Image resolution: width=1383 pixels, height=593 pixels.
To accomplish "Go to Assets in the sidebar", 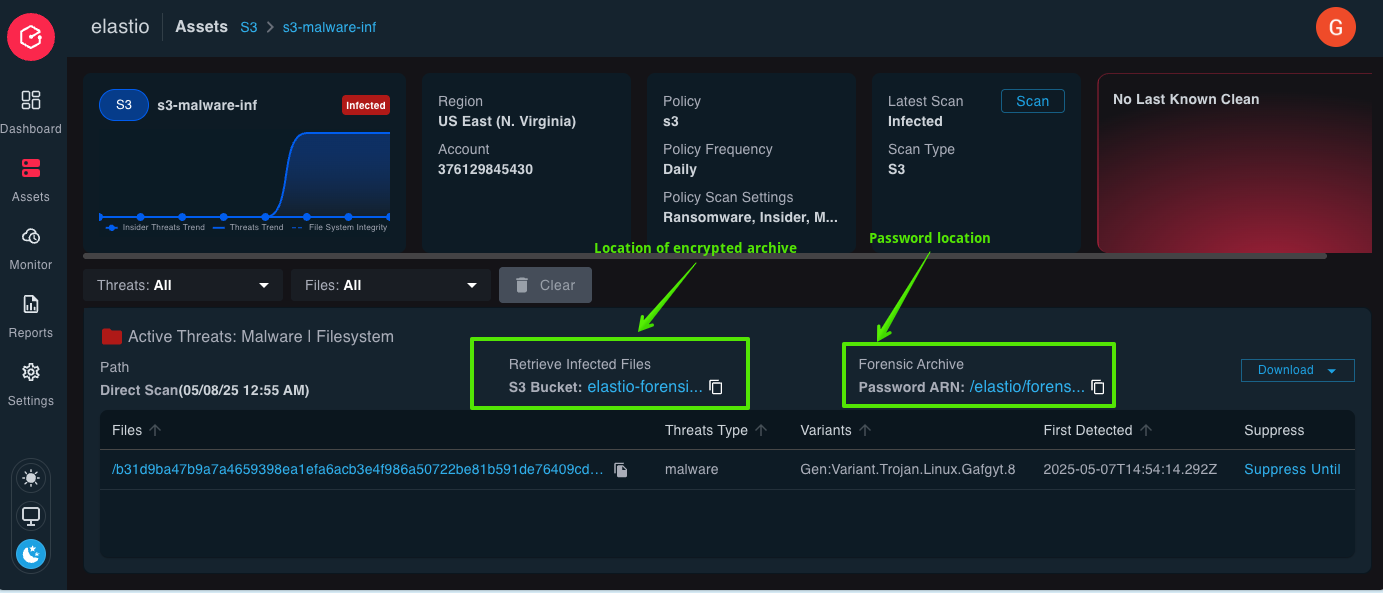I will tap(31, 179).
